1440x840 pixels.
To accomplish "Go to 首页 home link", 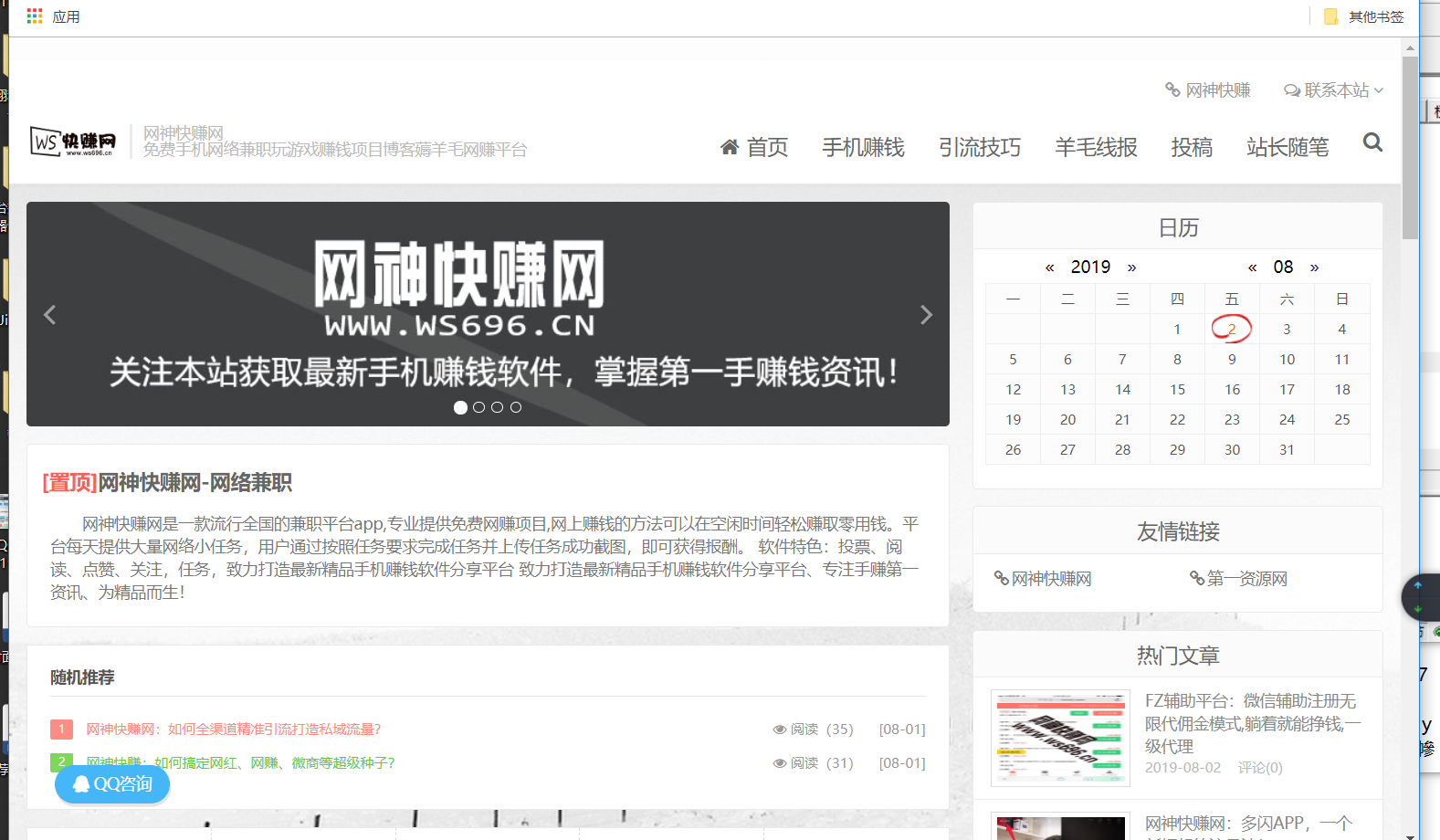I will pos(754,147).
